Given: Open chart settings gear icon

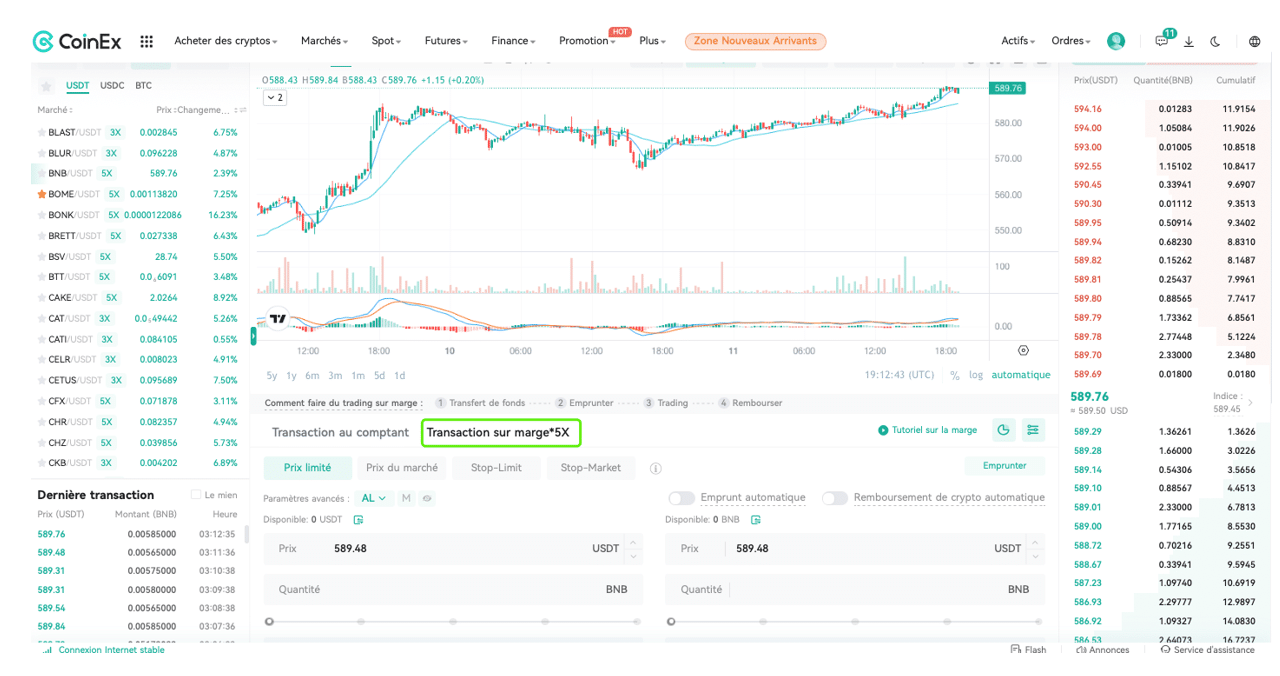Looking at the screenshot, I should tap(1023, 350).
